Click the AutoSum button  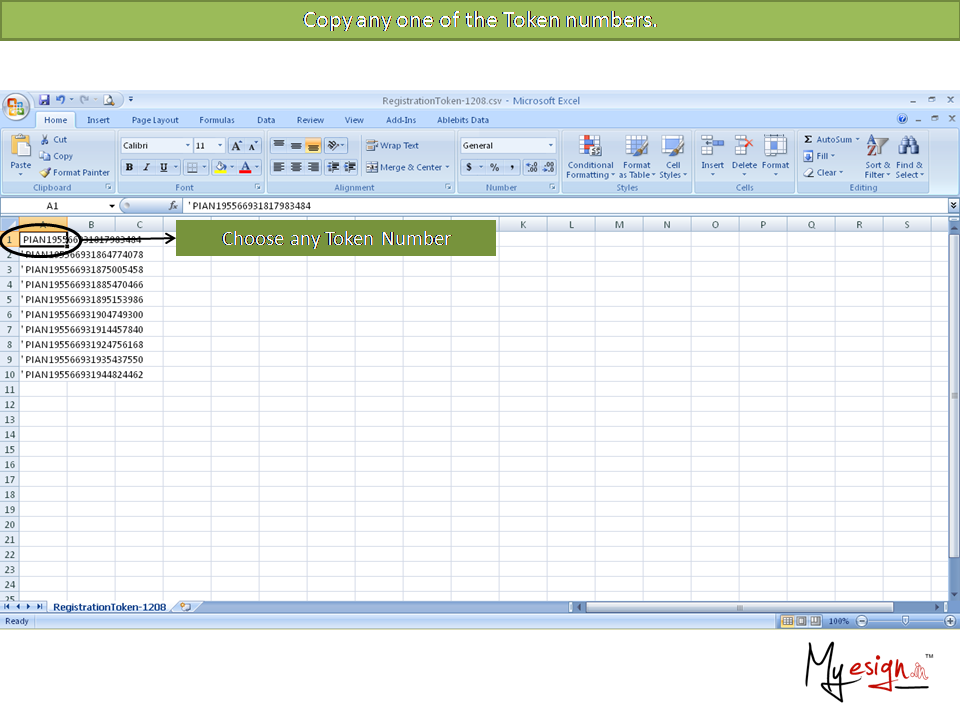pyautogui.click(x=831, y=140)
